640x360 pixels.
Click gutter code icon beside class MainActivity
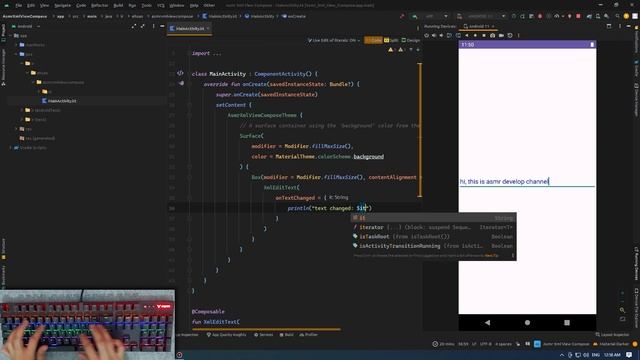[x=180, y=73]
